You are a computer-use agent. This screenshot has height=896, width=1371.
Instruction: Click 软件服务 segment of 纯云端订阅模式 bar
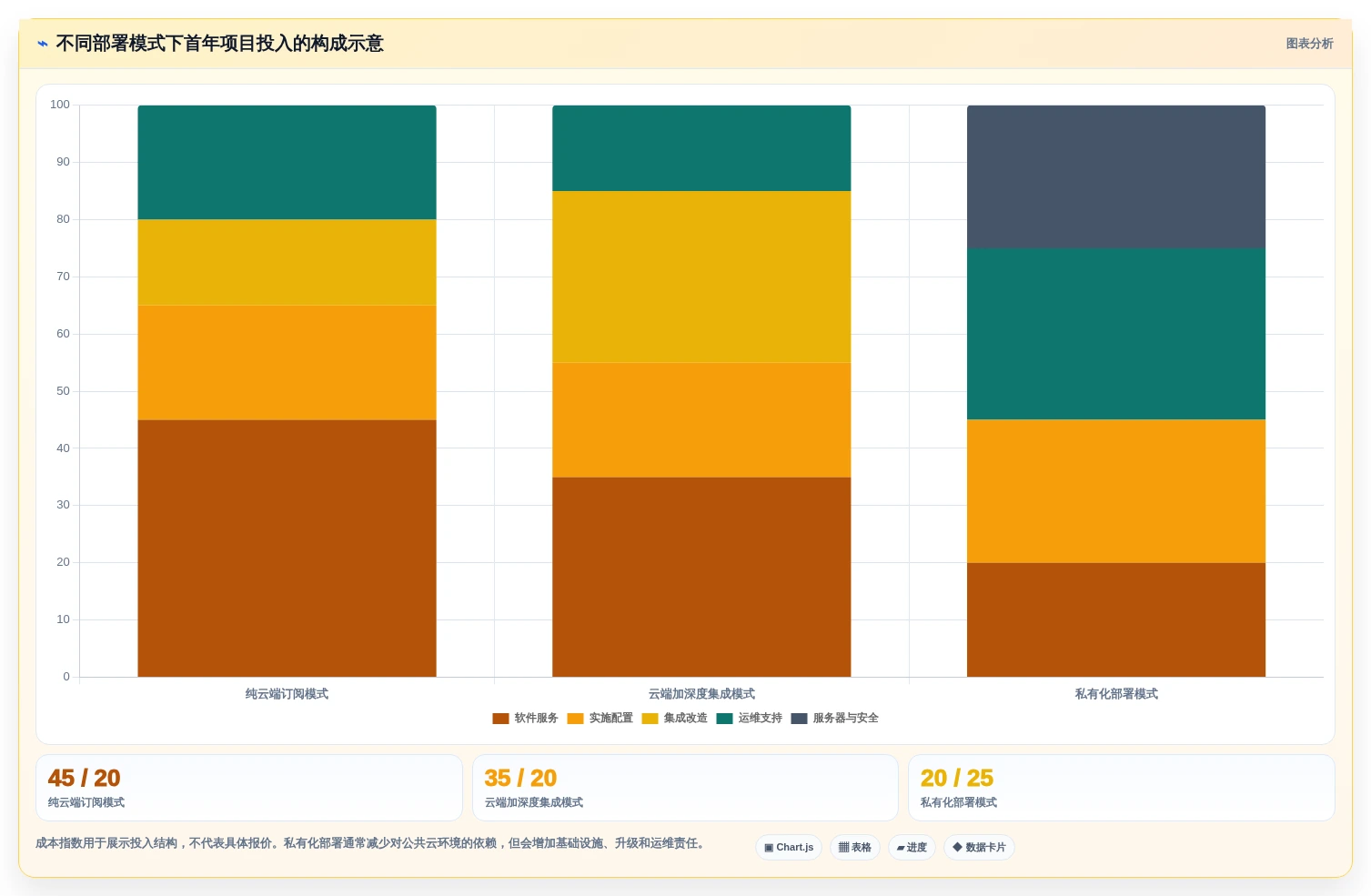point(287,549)
